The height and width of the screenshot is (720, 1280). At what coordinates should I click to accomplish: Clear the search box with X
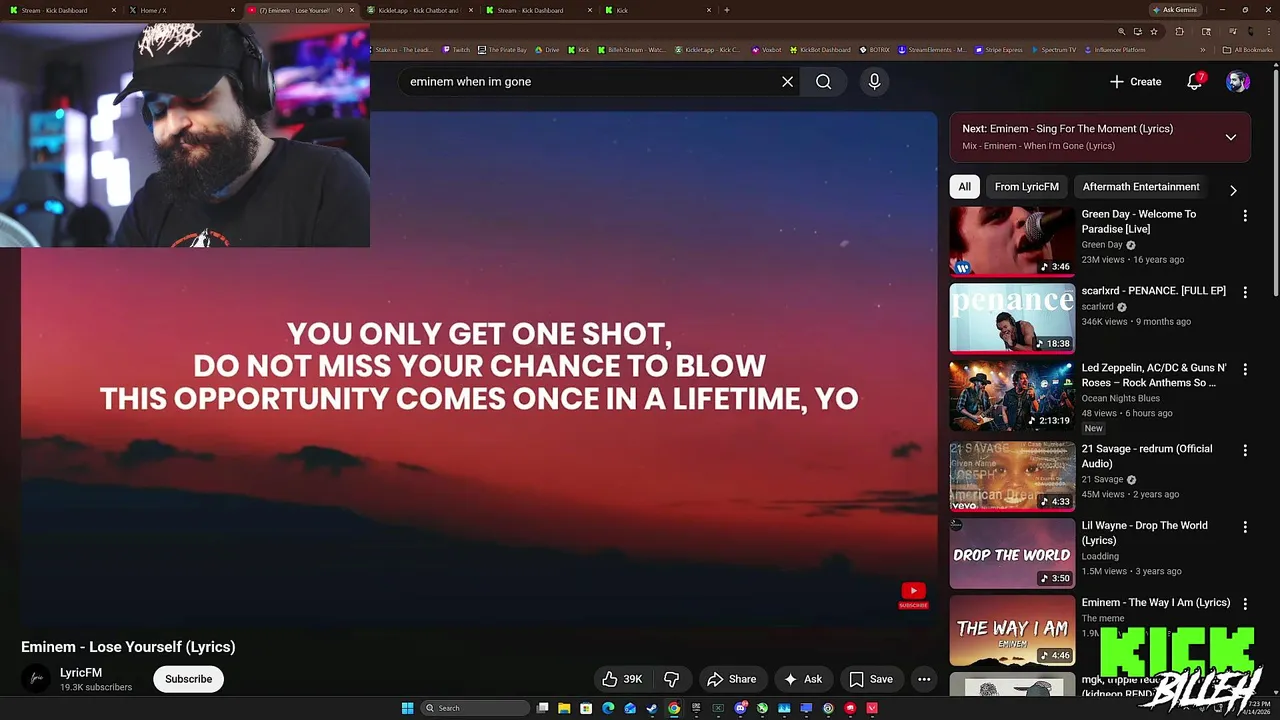click(x=787, y=82)
